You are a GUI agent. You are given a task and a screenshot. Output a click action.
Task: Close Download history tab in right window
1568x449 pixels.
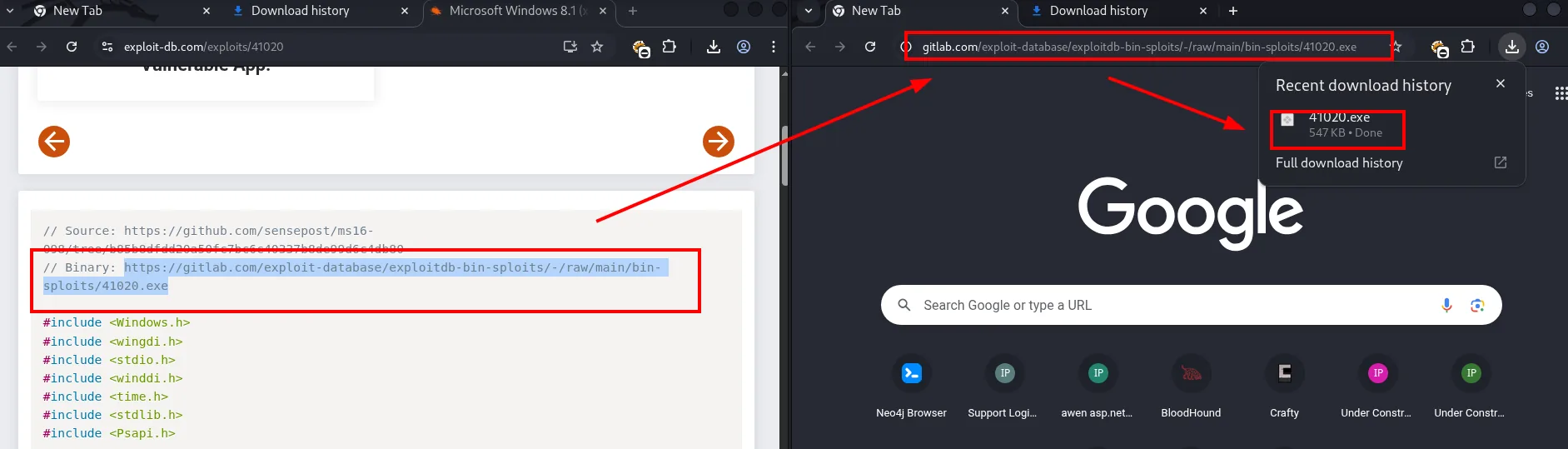1203,11
